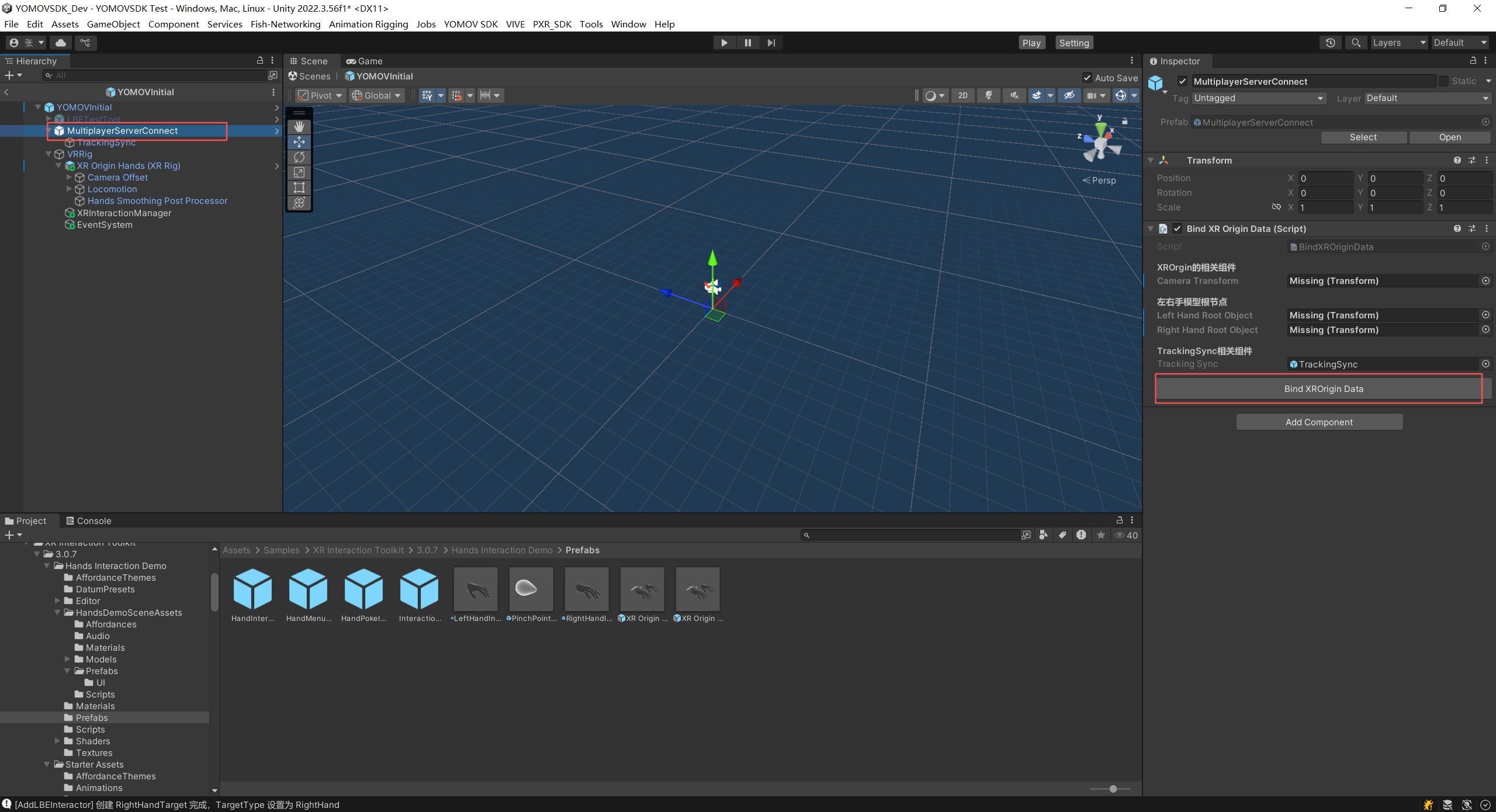Click the Bind XR Origin Data help icon

[x=1457, y=229]
